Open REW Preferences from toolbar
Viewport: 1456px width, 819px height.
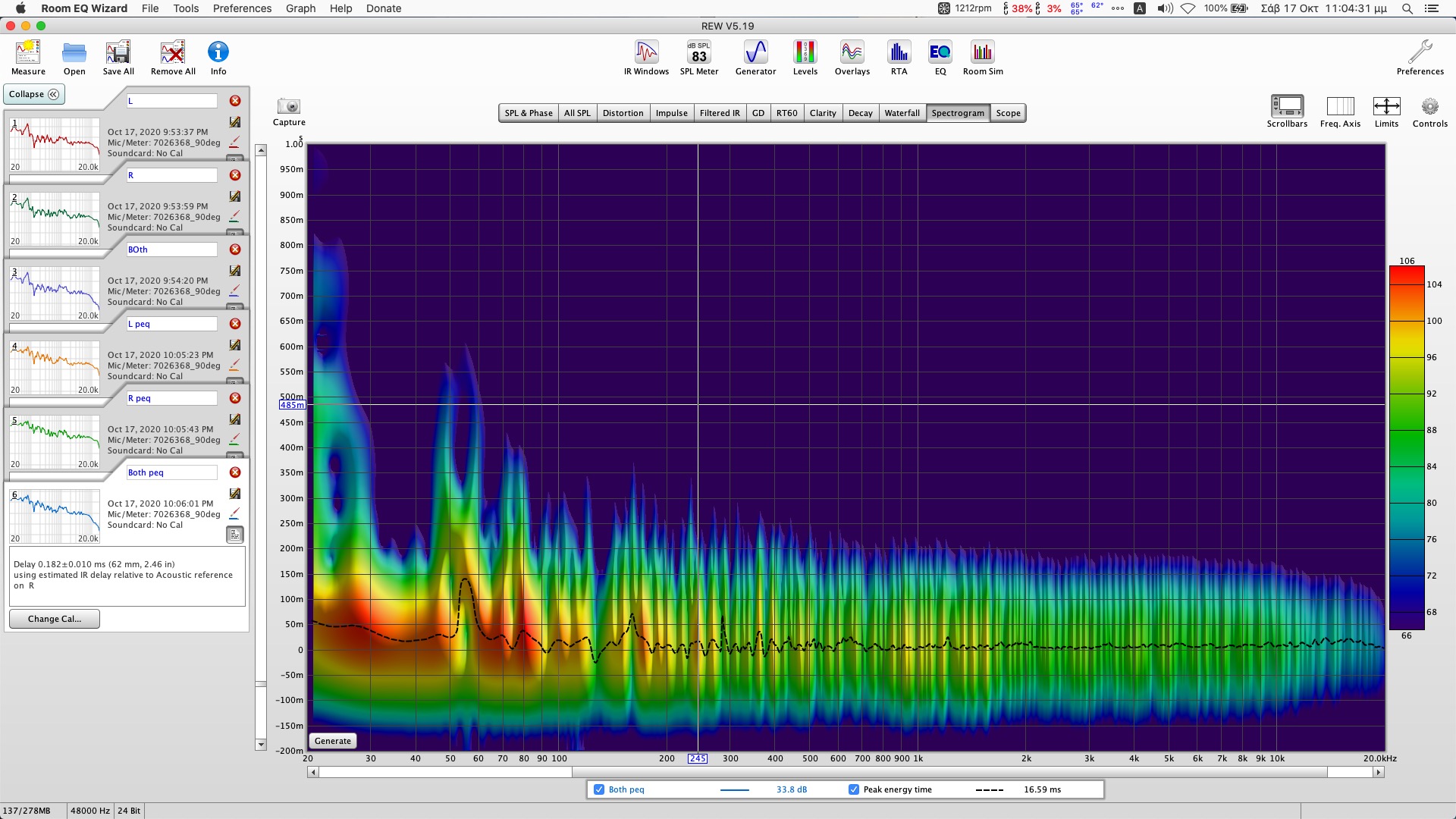(x=1420, y=58)
